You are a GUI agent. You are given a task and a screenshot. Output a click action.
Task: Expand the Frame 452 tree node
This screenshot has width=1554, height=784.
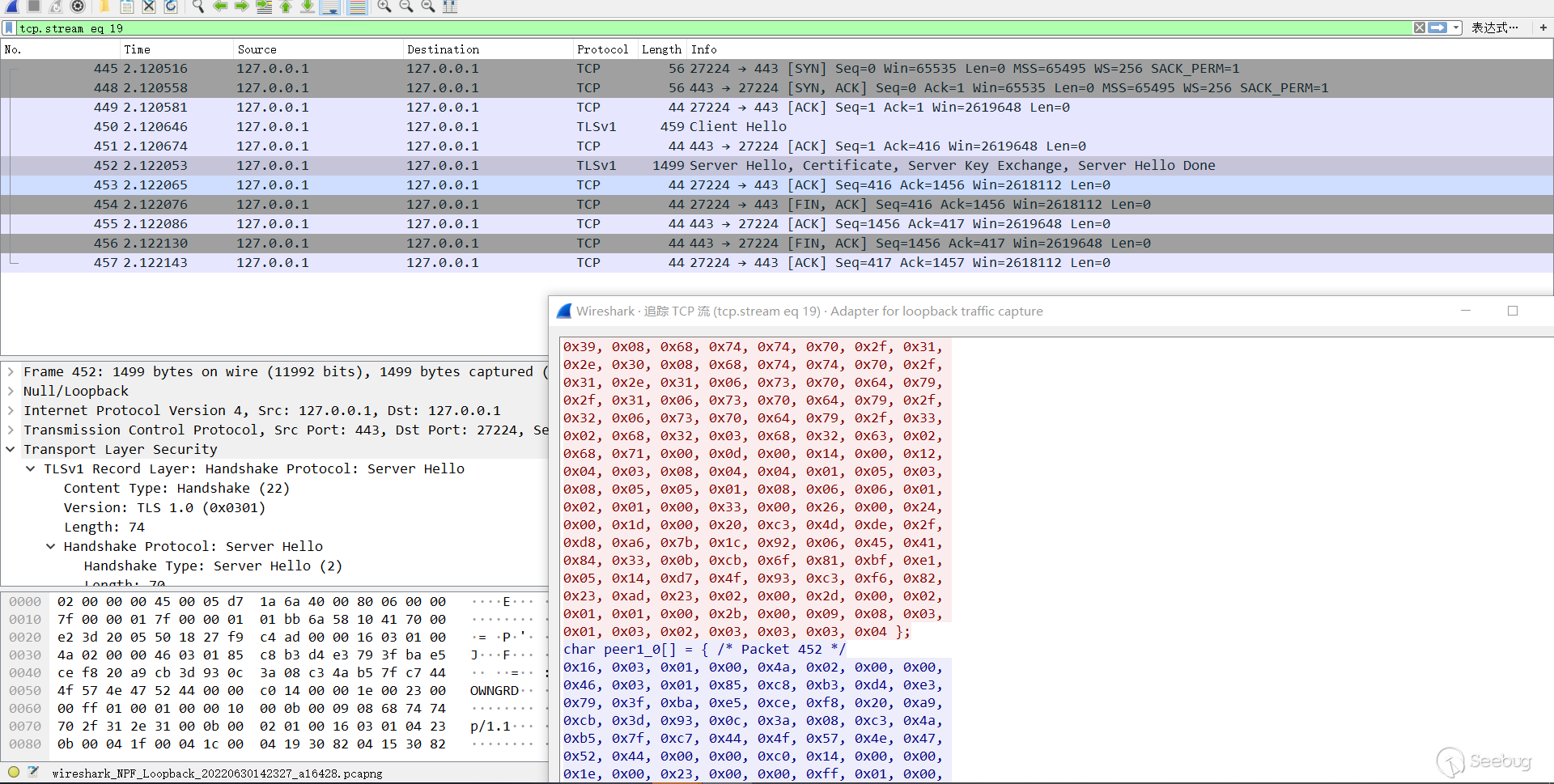tap(11, 372)
